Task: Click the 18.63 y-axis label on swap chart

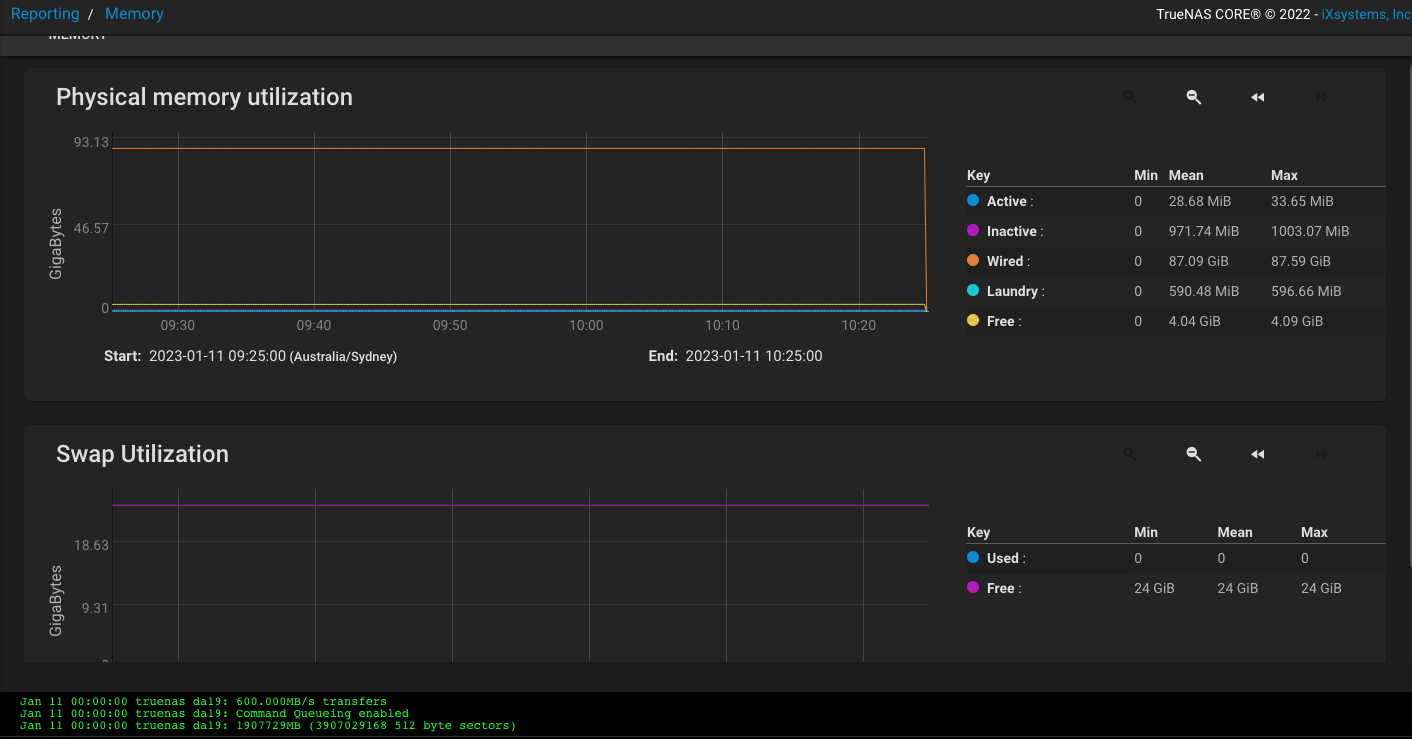Action: 91,545
